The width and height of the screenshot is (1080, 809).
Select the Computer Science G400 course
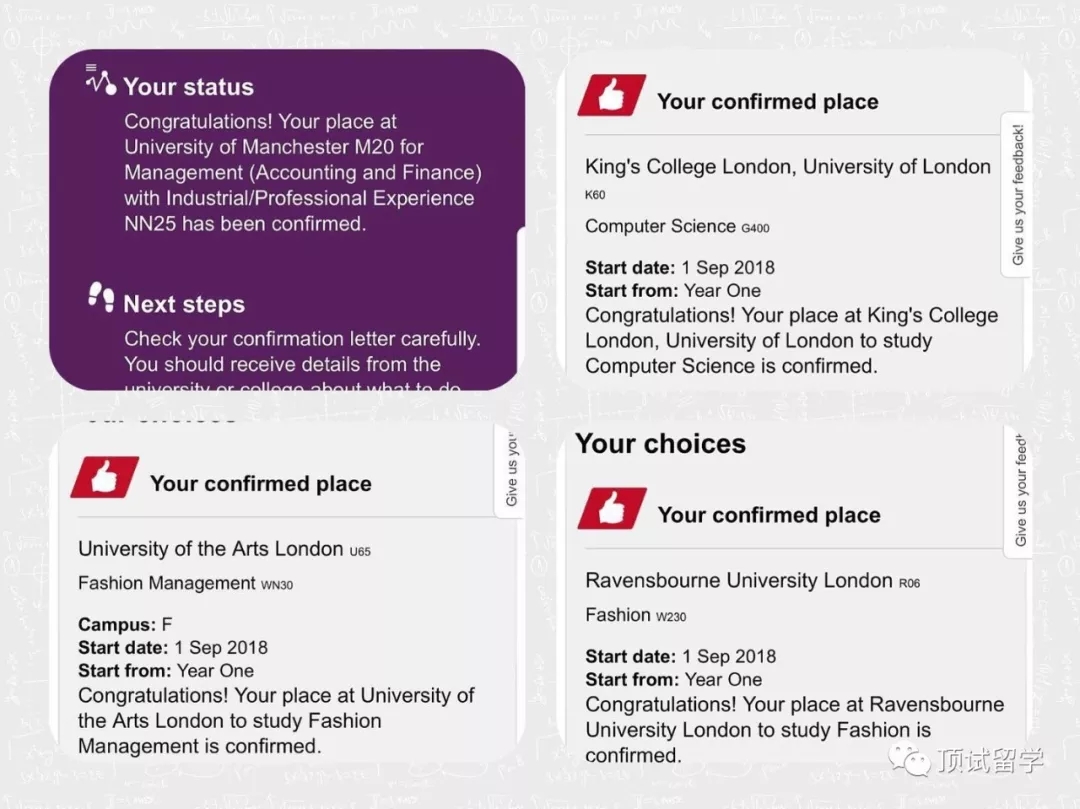677,226
